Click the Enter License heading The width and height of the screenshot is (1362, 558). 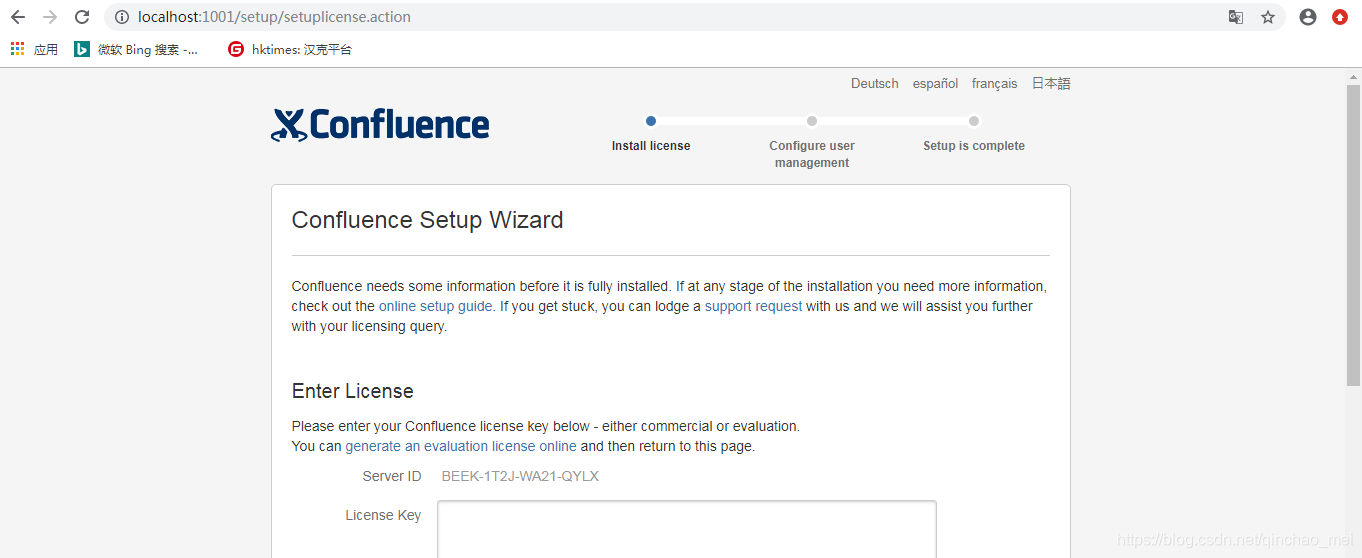click(352, 391)
